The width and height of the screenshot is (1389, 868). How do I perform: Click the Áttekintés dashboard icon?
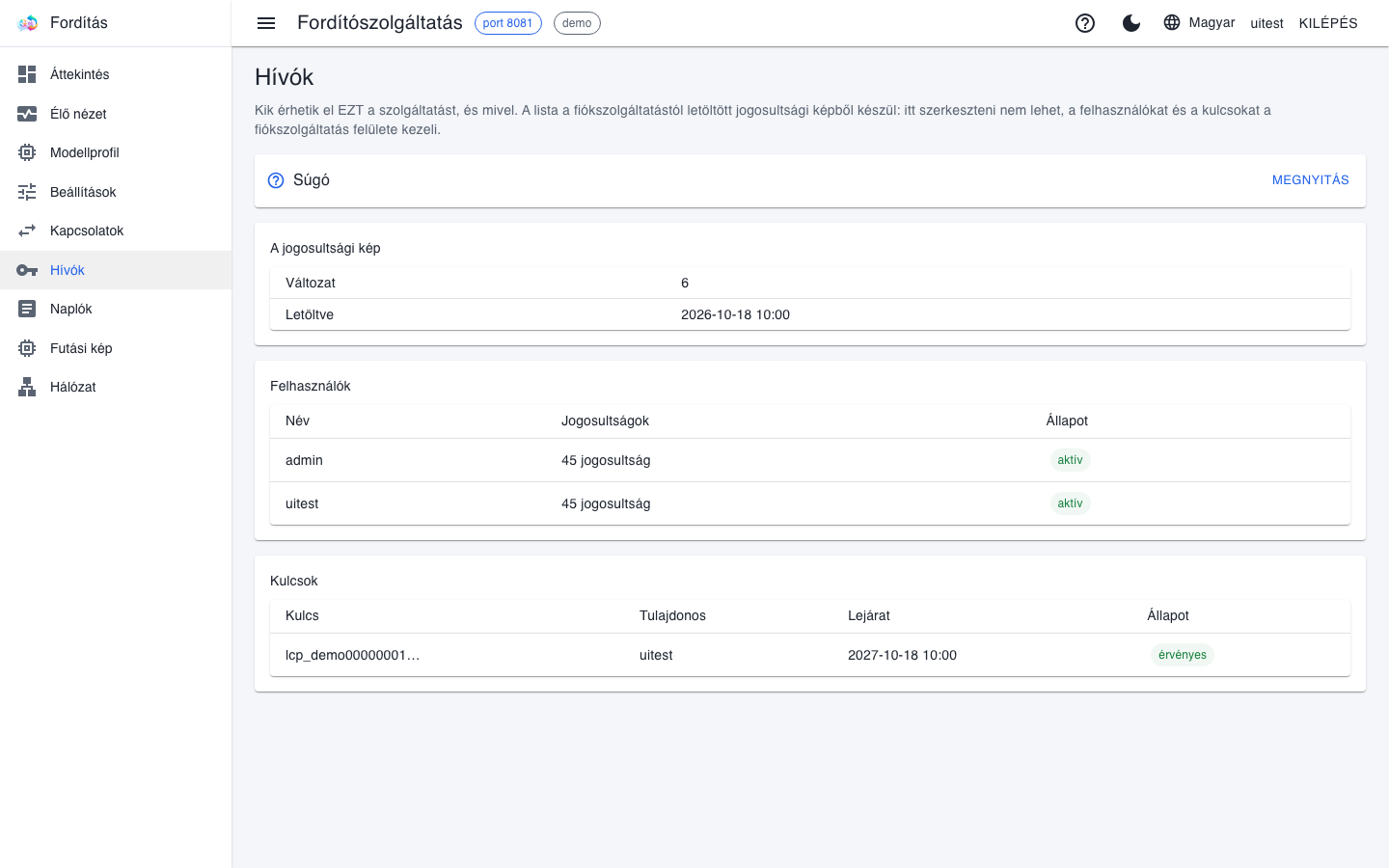27,74
